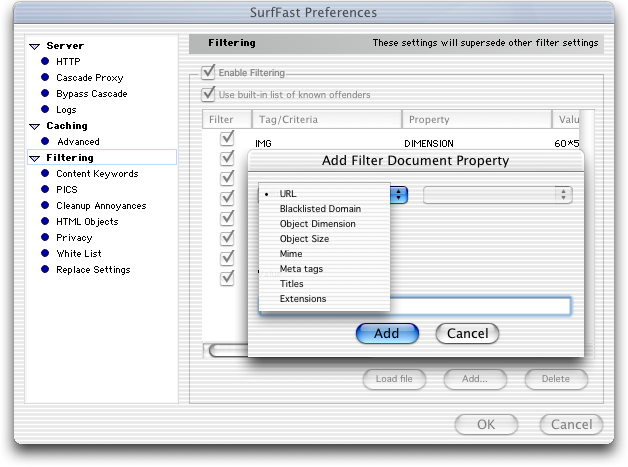Screen dimensions: 628x467
Task: Choose Mime option
Action: pyautogui.click(x=324, y=254)
